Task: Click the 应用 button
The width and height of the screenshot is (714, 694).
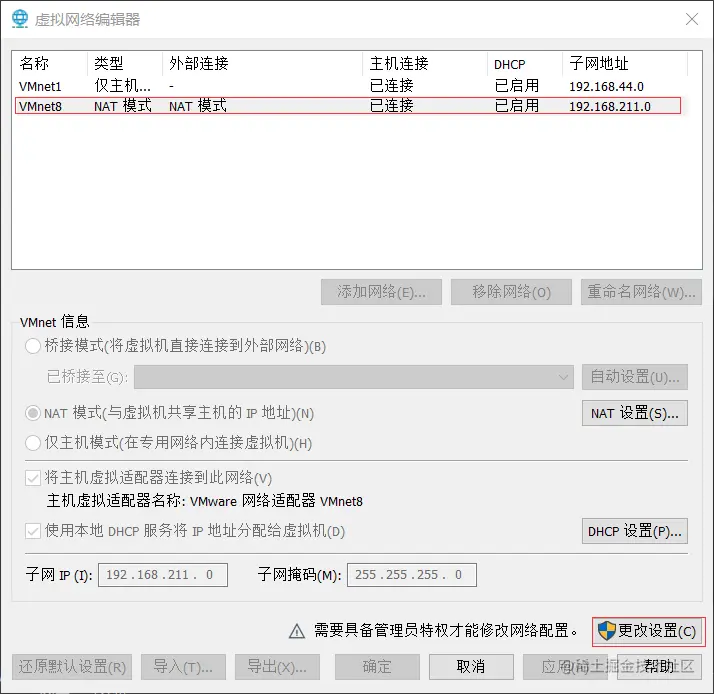Action: coord(565,667)
